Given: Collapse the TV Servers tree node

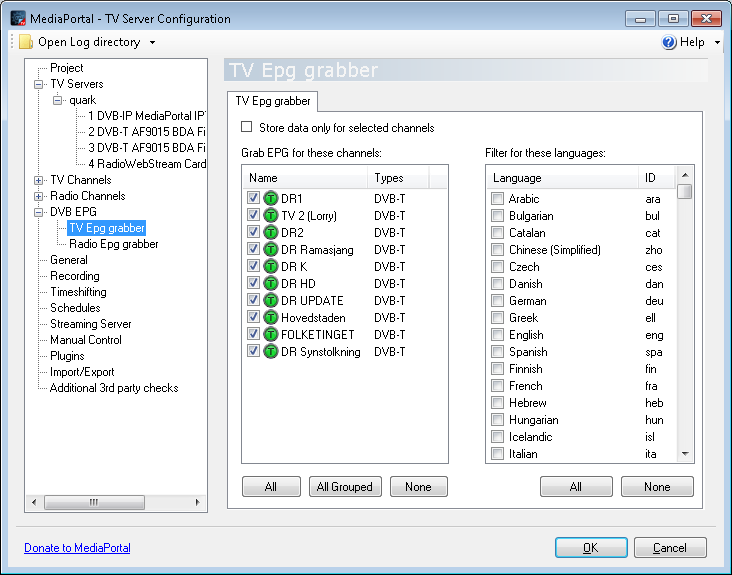Looking at the screenshot, I should pos(38,84).
